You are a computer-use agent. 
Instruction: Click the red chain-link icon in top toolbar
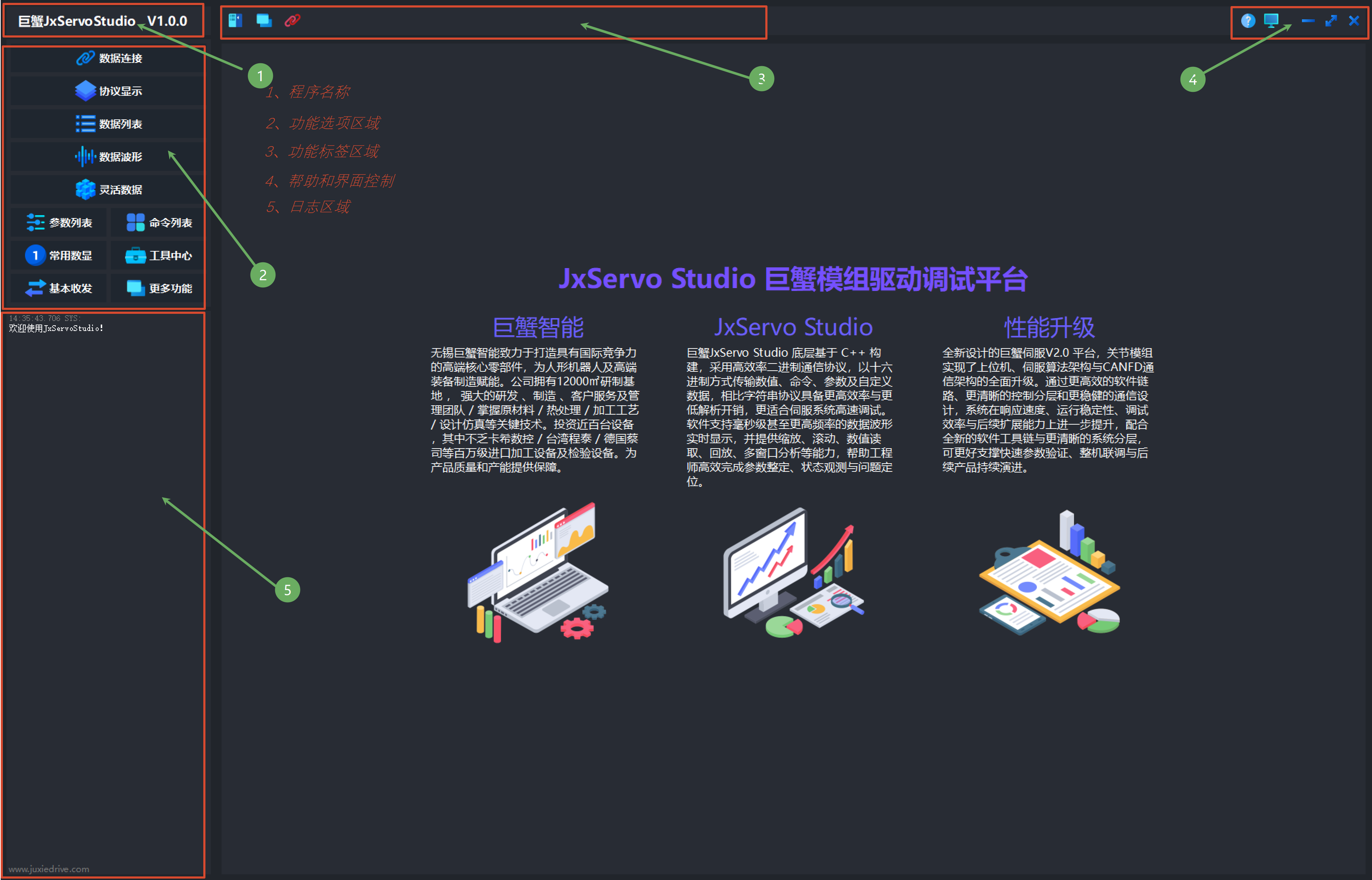[x=293, y=21]
